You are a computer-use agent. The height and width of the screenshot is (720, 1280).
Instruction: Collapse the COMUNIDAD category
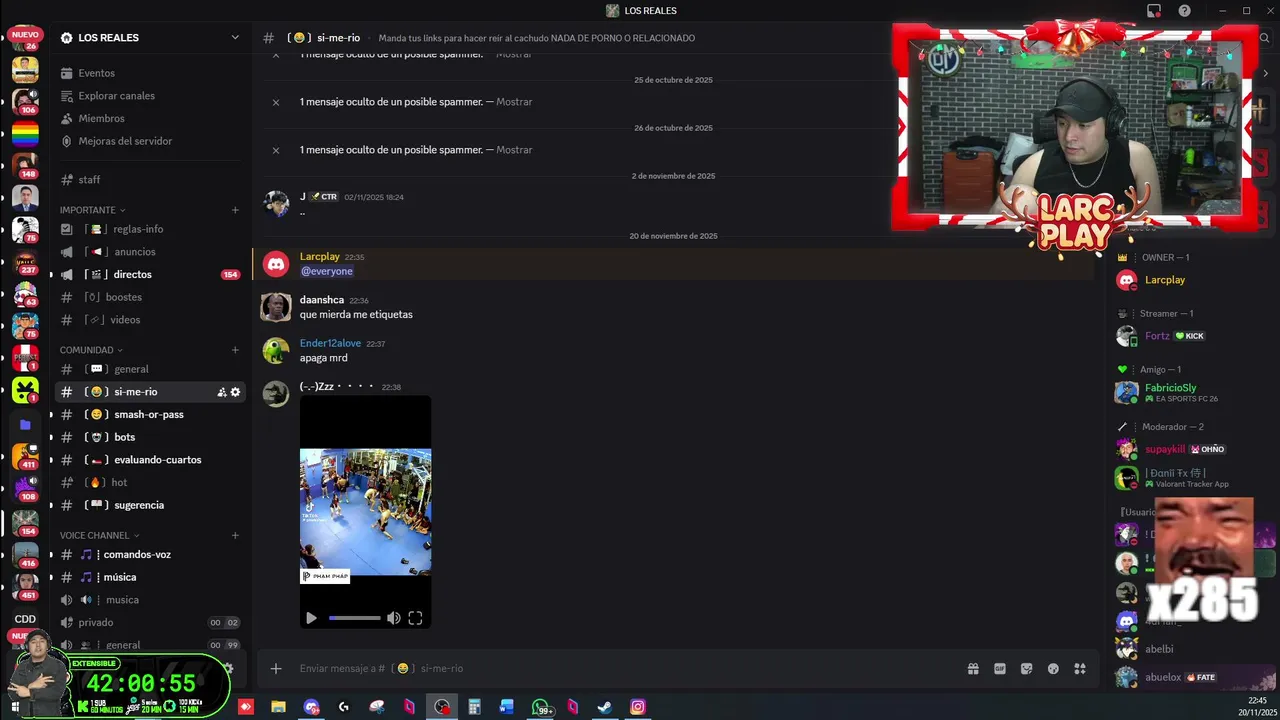pos(91,350)
